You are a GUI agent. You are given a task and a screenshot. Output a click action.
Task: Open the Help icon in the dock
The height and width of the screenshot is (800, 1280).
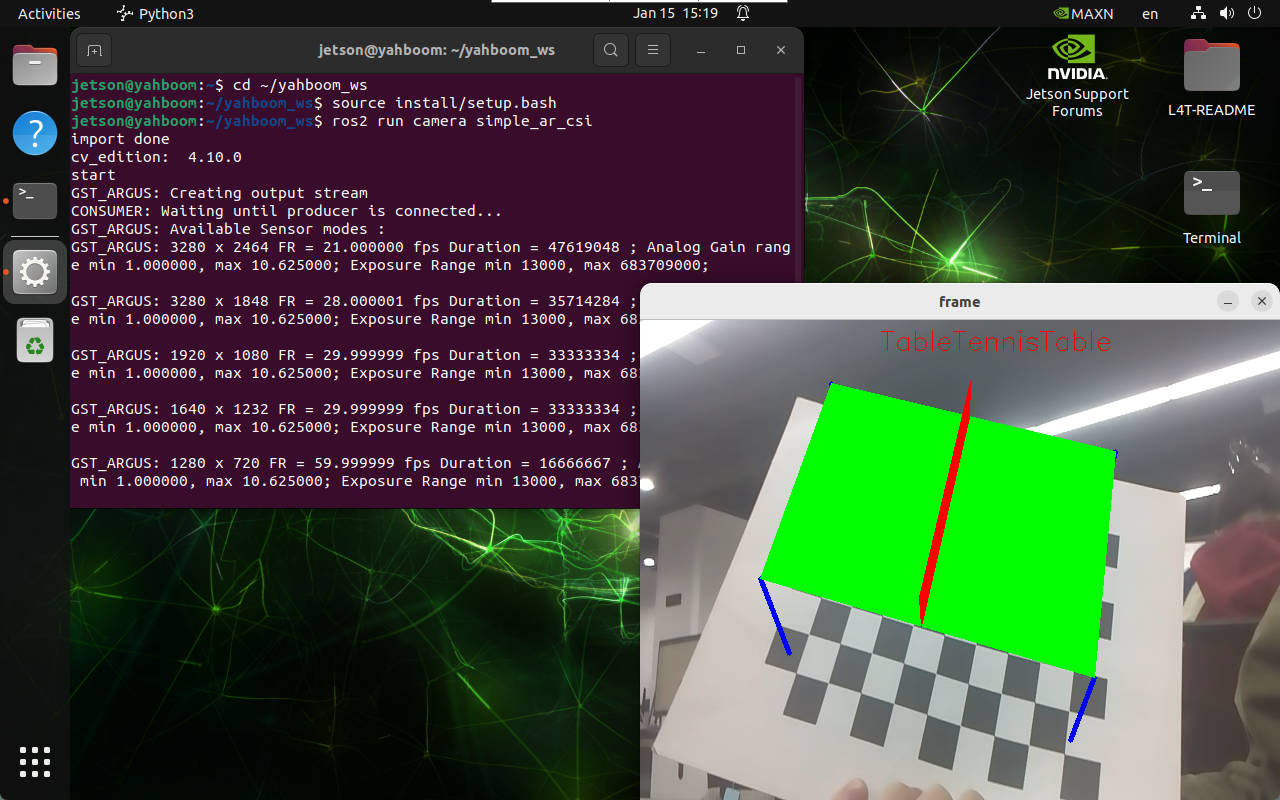[35, 132]
